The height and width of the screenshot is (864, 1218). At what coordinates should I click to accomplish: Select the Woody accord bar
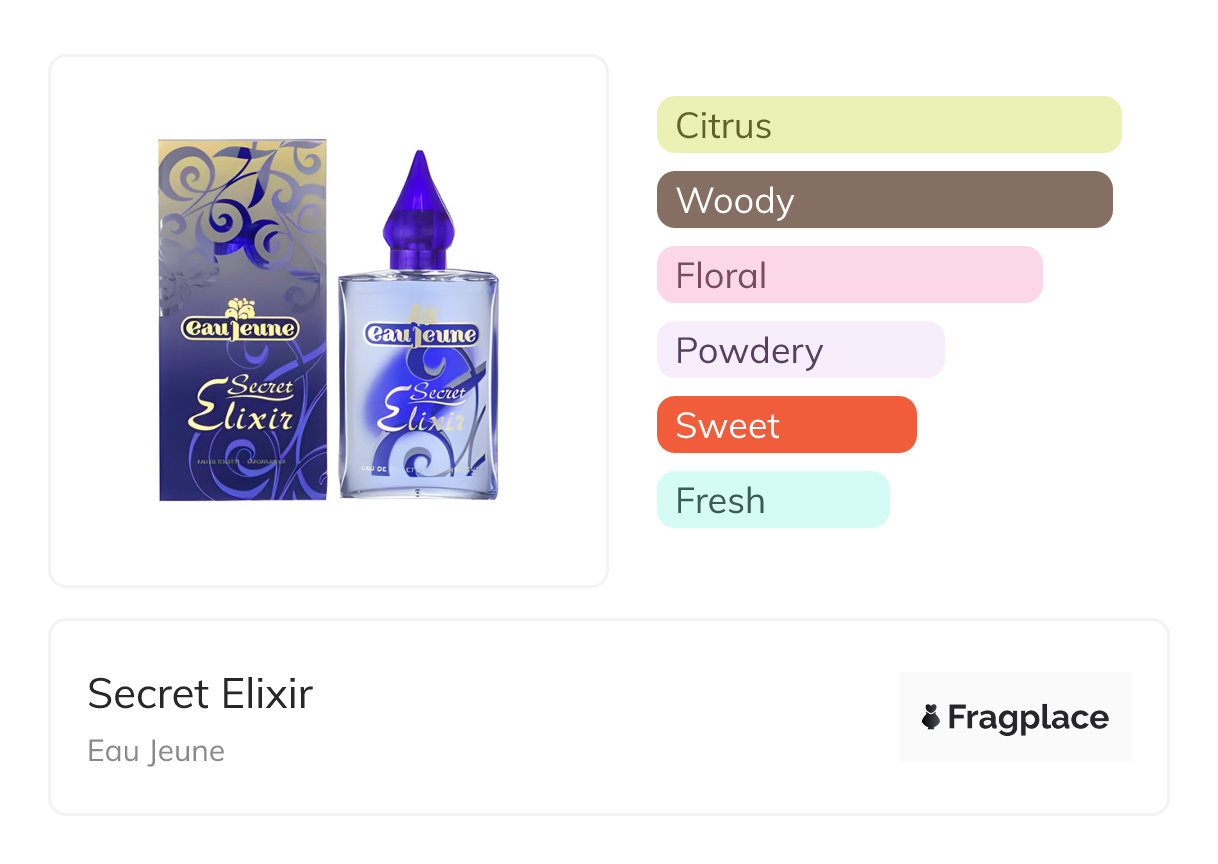pos(885,200)
